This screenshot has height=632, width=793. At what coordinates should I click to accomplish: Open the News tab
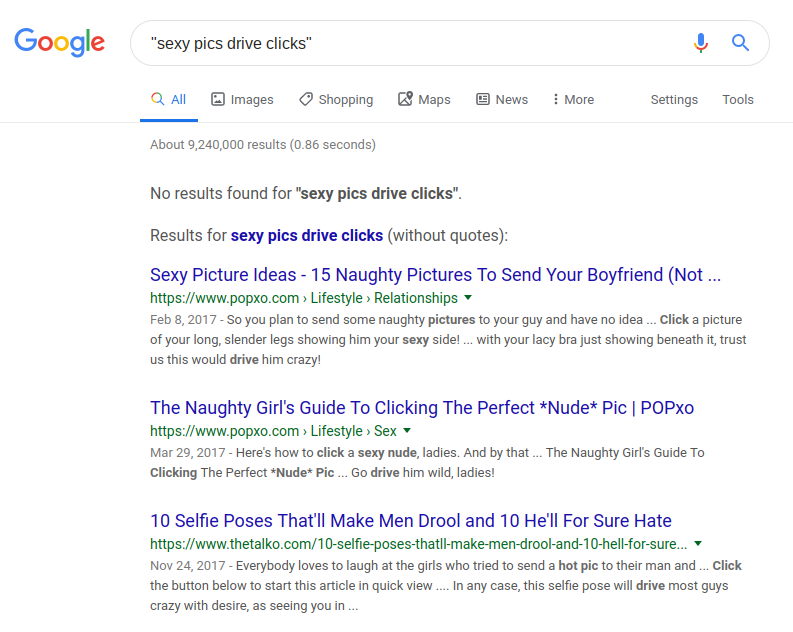tap(502, 100)
